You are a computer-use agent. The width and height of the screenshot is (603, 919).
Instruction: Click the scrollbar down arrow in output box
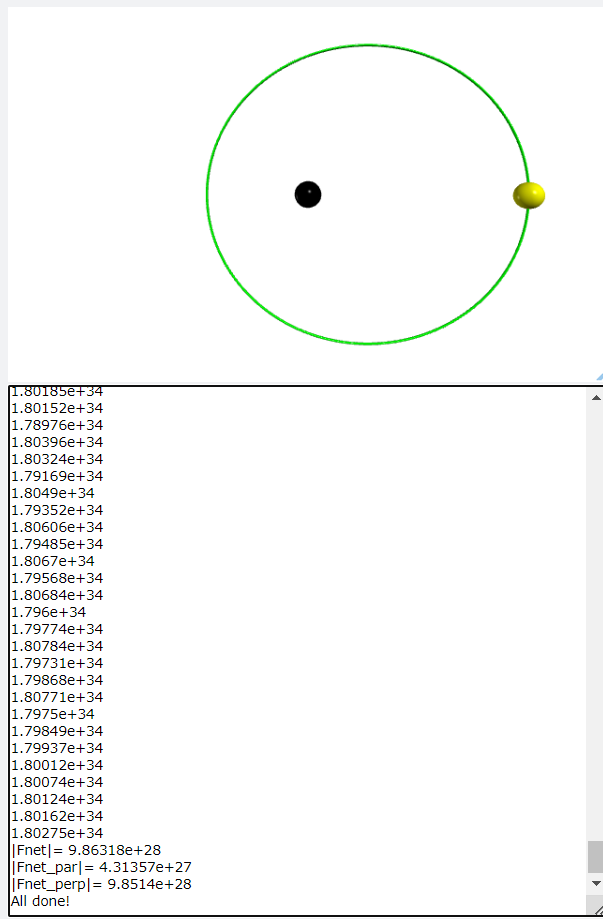[595, 883]
